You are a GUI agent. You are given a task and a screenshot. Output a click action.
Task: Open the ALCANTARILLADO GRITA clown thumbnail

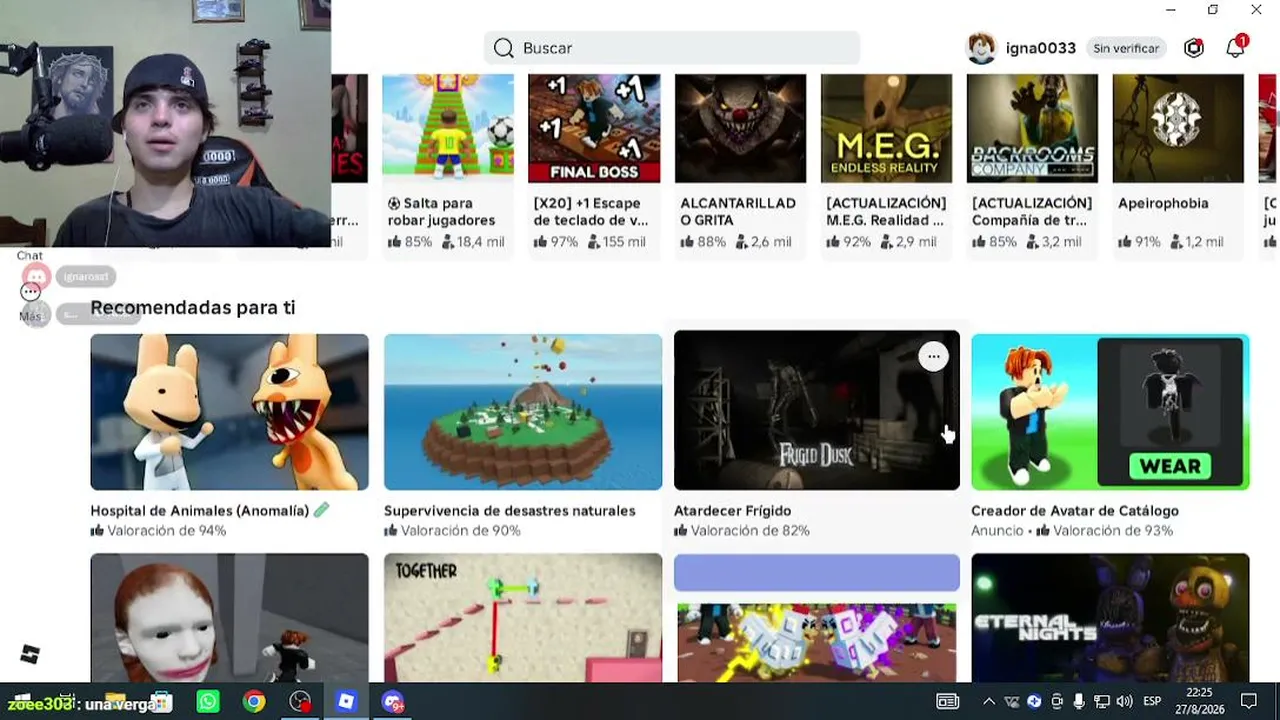coord(740,129)
